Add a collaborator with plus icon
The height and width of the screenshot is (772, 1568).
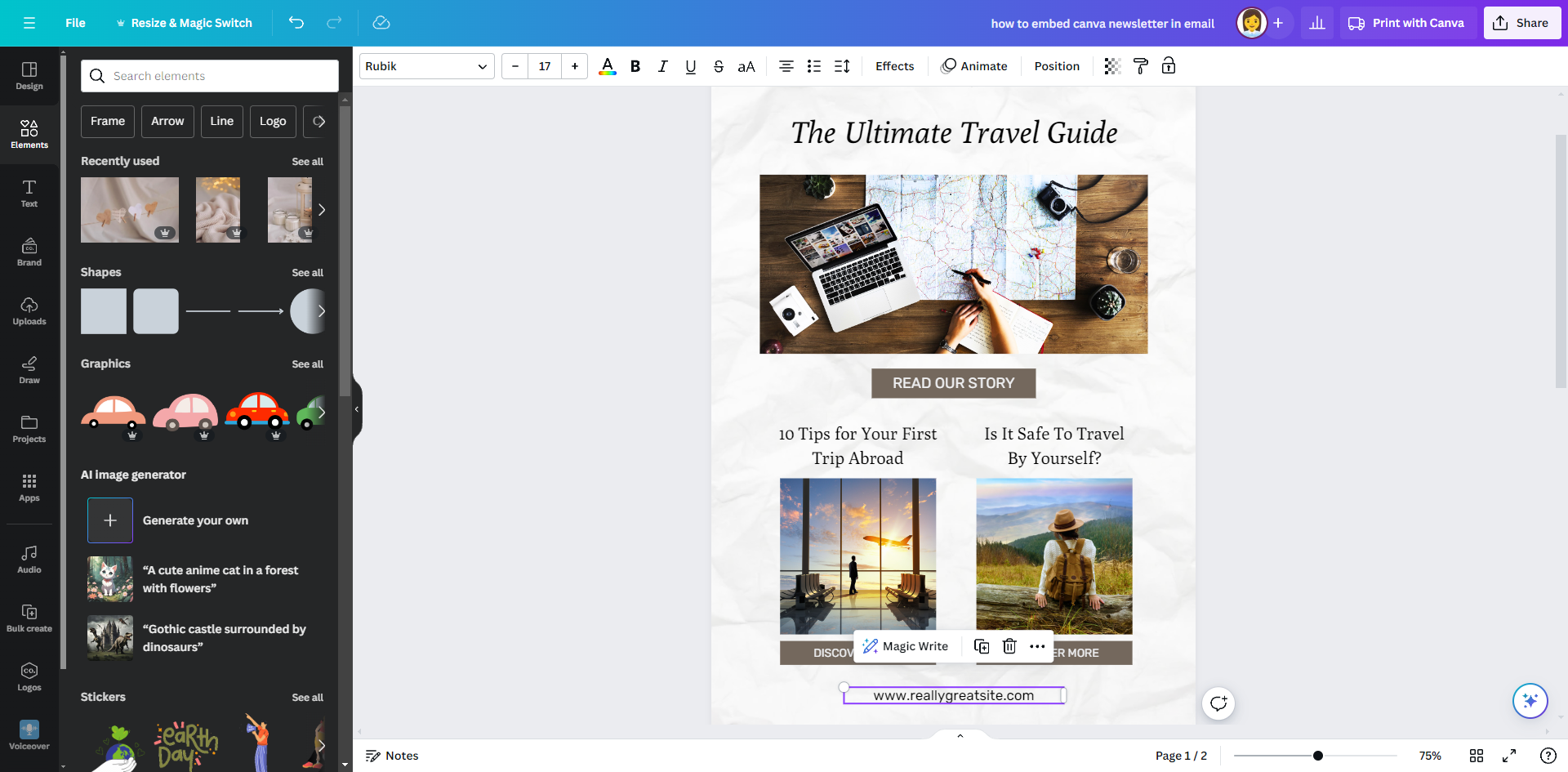pyautogui.click(x=1278, y=23)
